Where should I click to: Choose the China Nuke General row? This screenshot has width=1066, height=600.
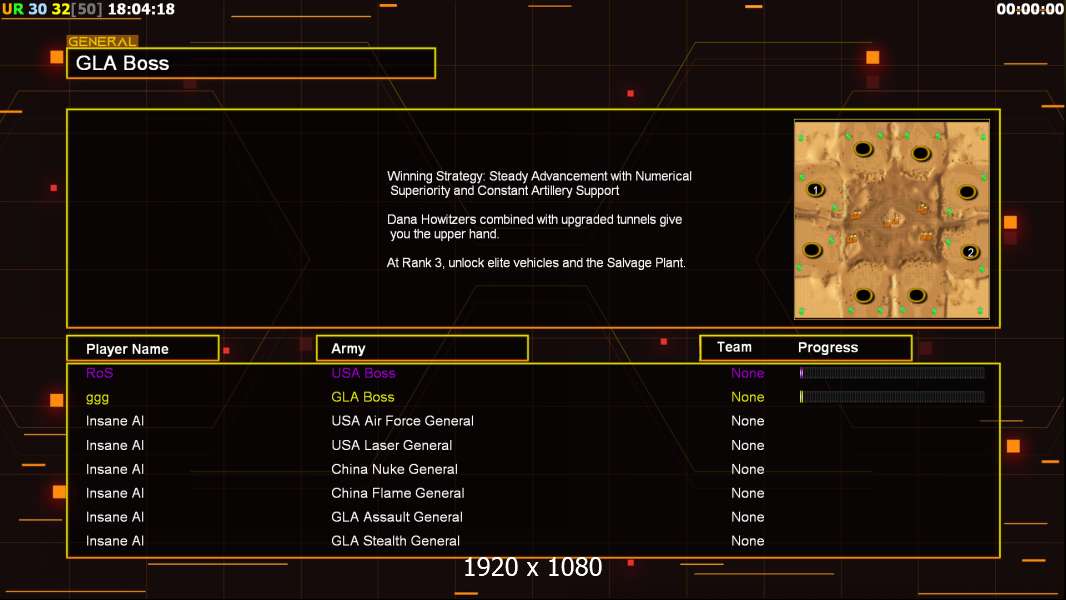[394, 469]
